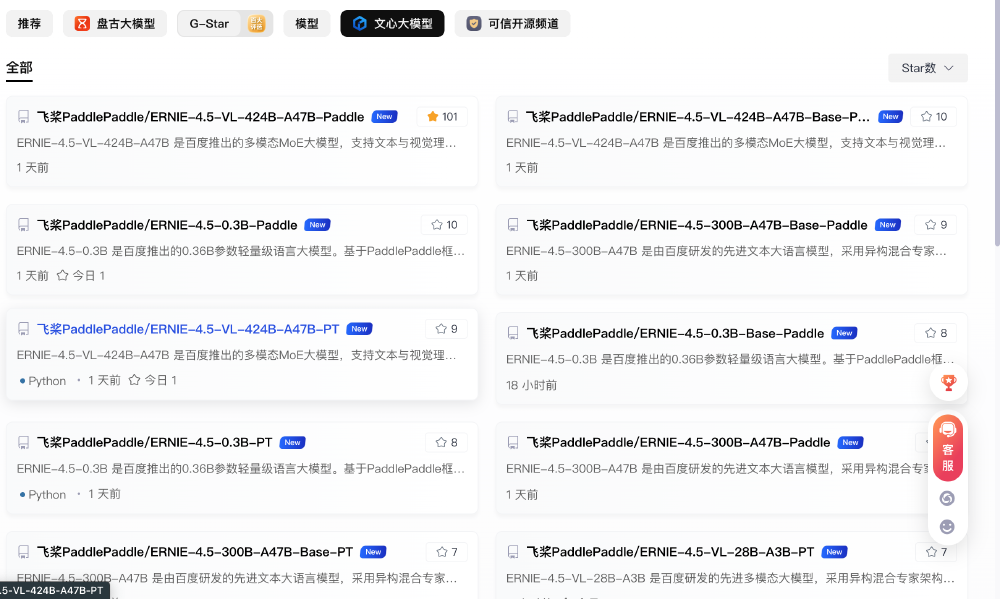Switch to the 模型 tab
This screenshot has height=599, width=1000.
click(306, 23)
